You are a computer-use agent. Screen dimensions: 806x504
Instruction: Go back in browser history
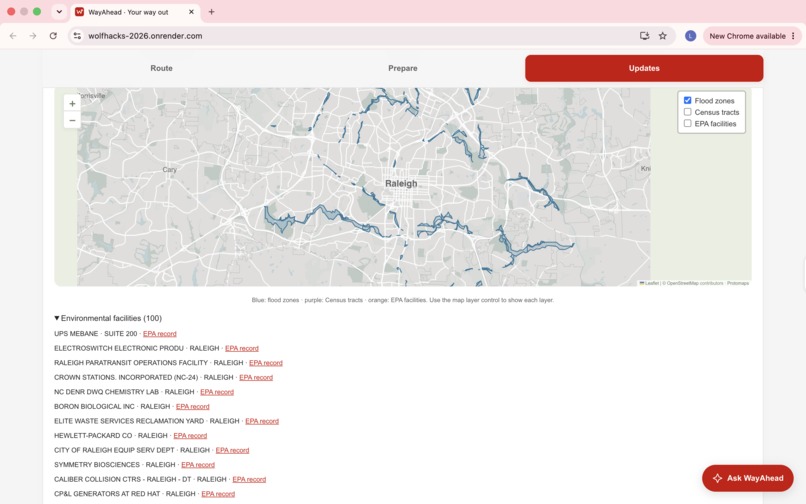click(x=13, y=36)
